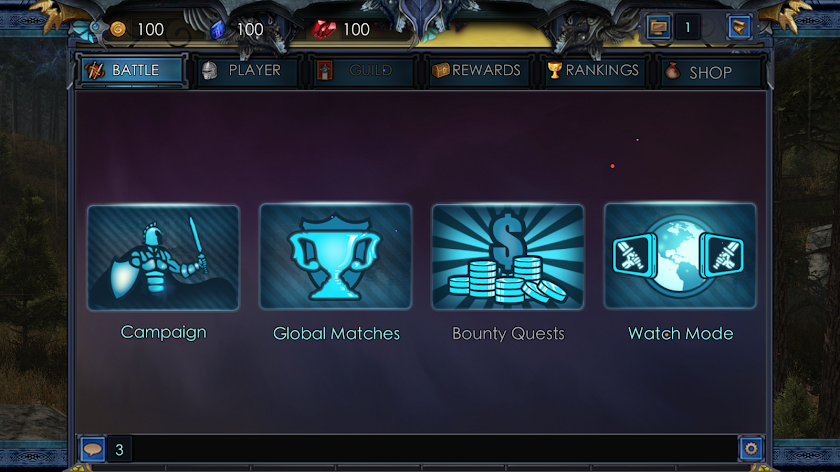840x472 pixels.
Task: Click the mail envelope icon beside counter 1
Action: point(658,27)
